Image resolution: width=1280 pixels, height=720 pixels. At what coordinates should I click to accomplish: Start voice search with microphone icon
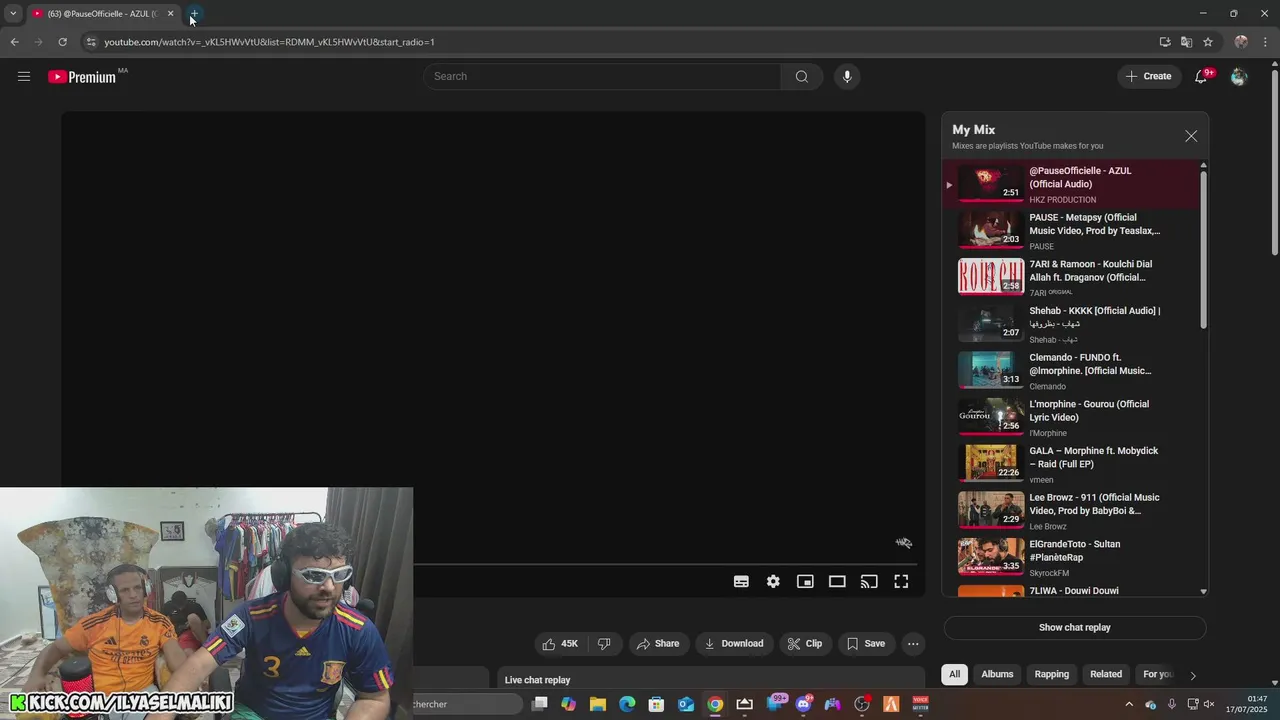(x=847, y=76)
